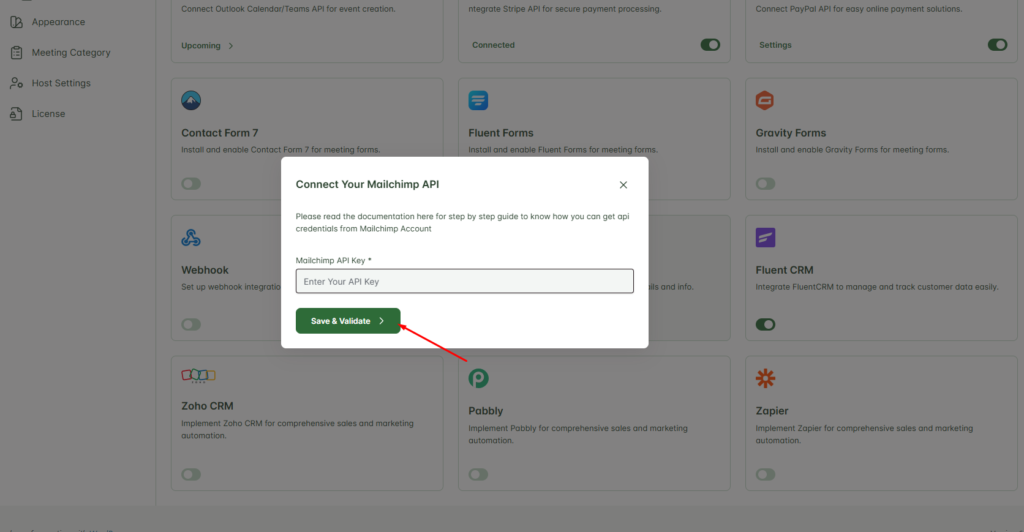Click the License sidebar icon
The image size is (1024, 532).
[16, 114]
